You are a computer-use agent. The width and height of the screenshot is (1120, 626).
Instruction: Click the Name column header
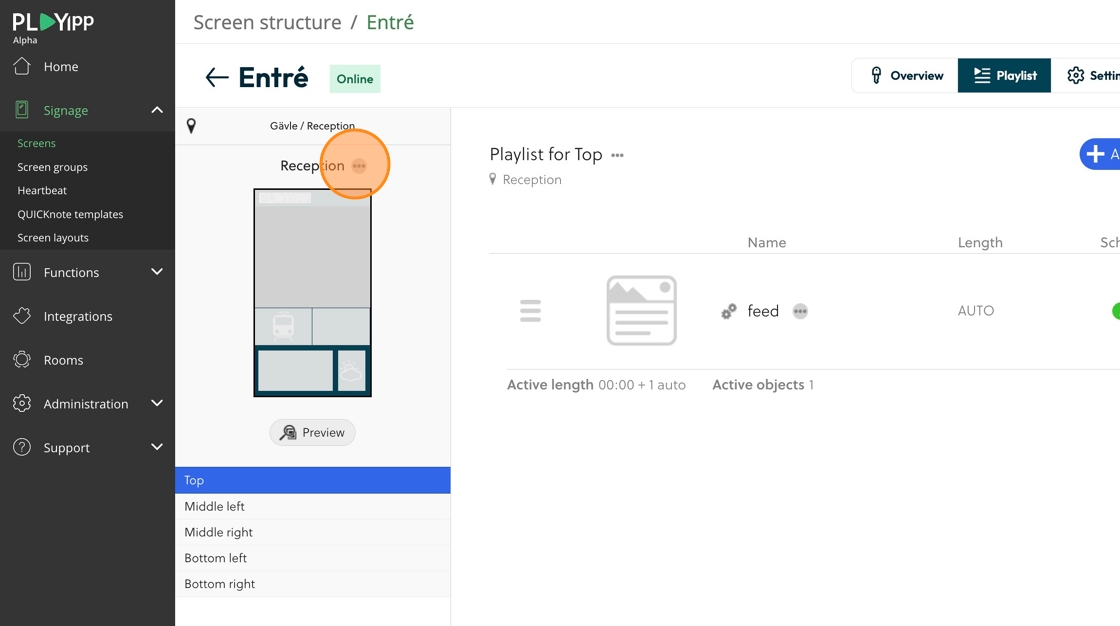coord(766,242)
